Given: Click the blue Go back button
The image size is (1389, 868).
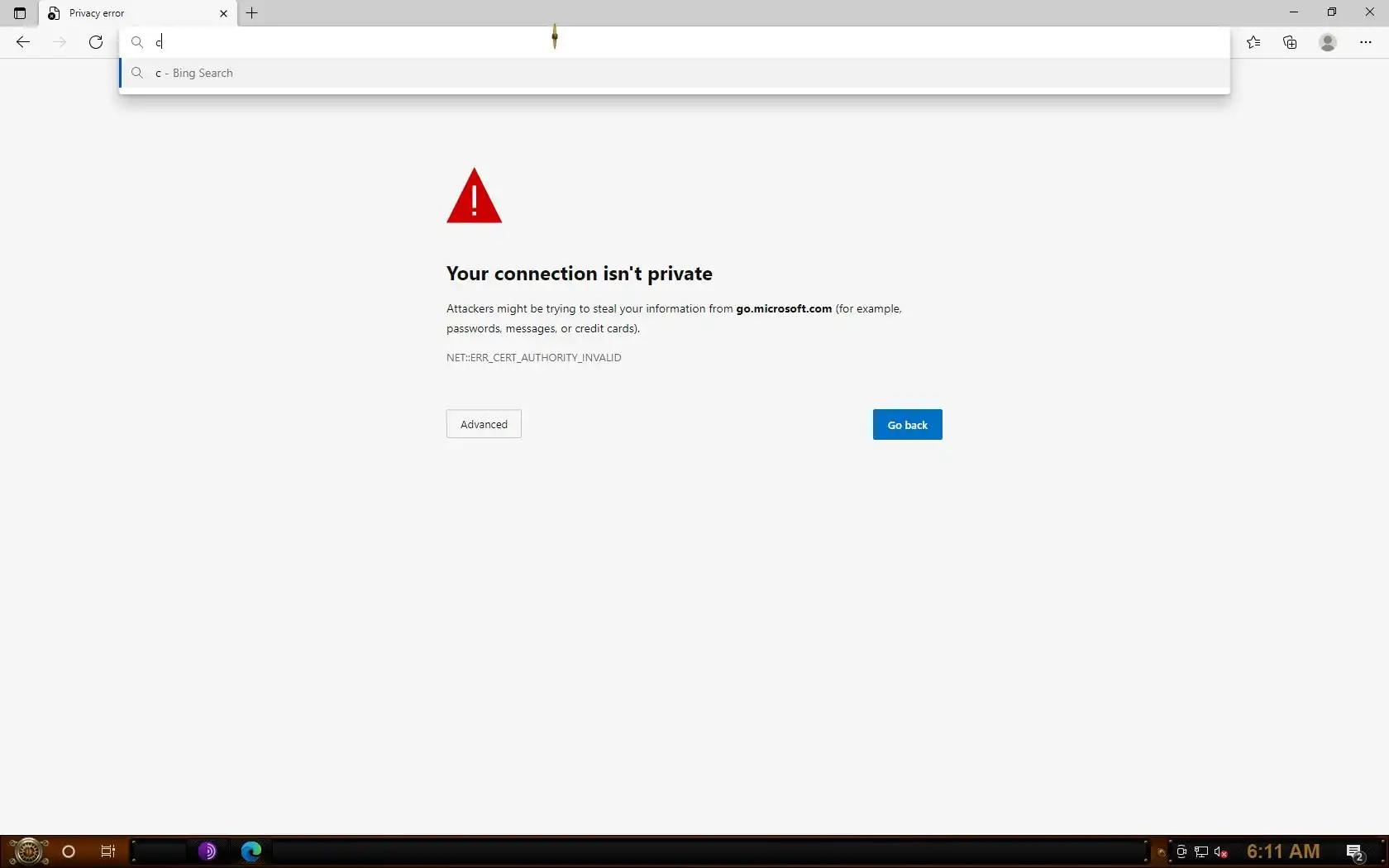Looking at the screenshot, I should [x=908, y=425].
